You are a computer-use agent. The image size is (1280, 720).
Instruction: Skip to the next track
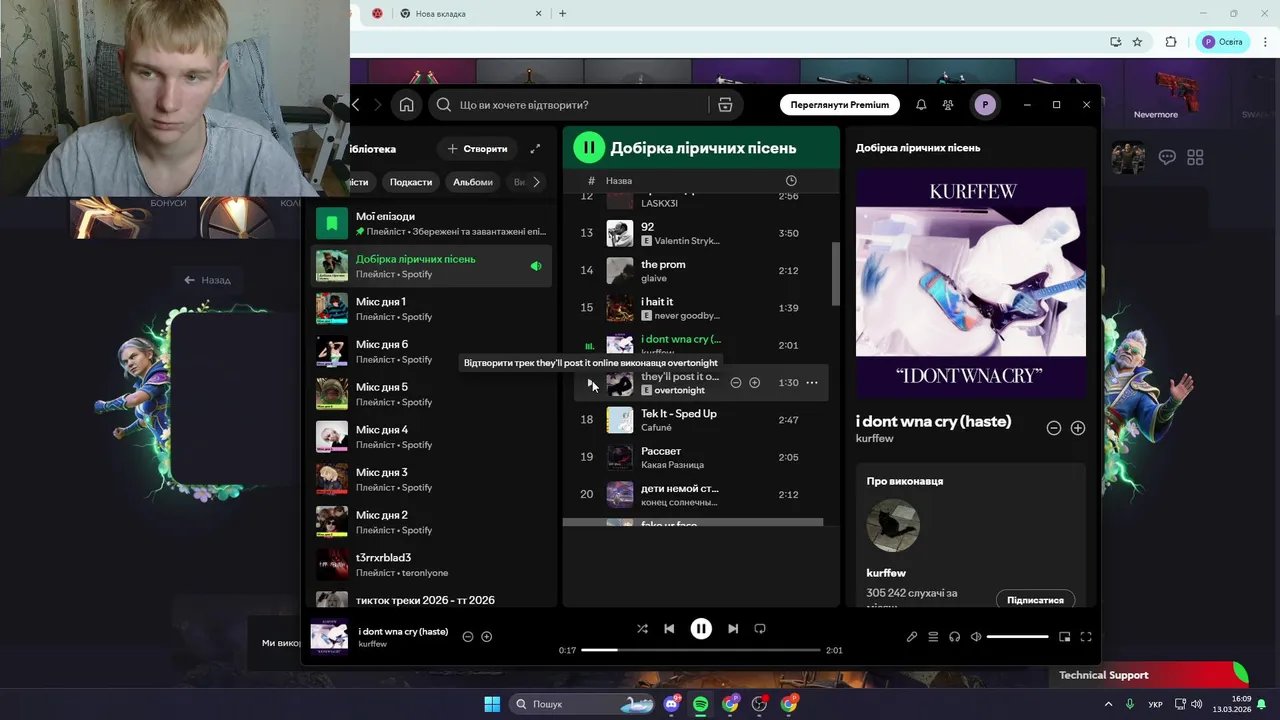coord(733,629)
